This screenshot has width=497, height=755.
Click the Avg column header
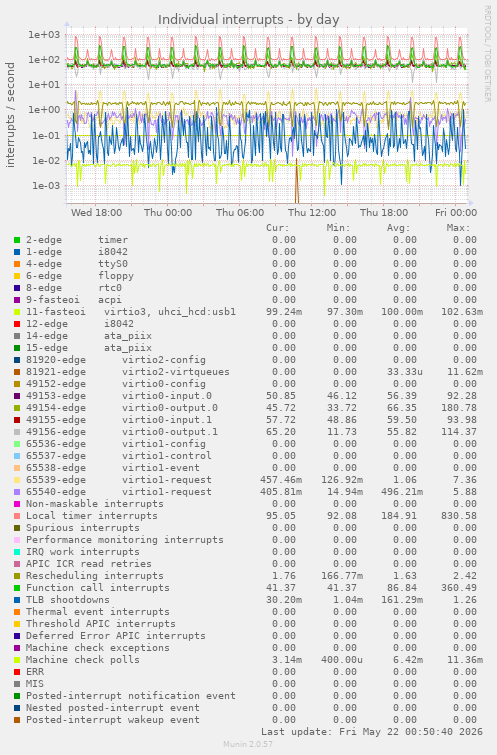pyautogui.click(x=398, y=228)
